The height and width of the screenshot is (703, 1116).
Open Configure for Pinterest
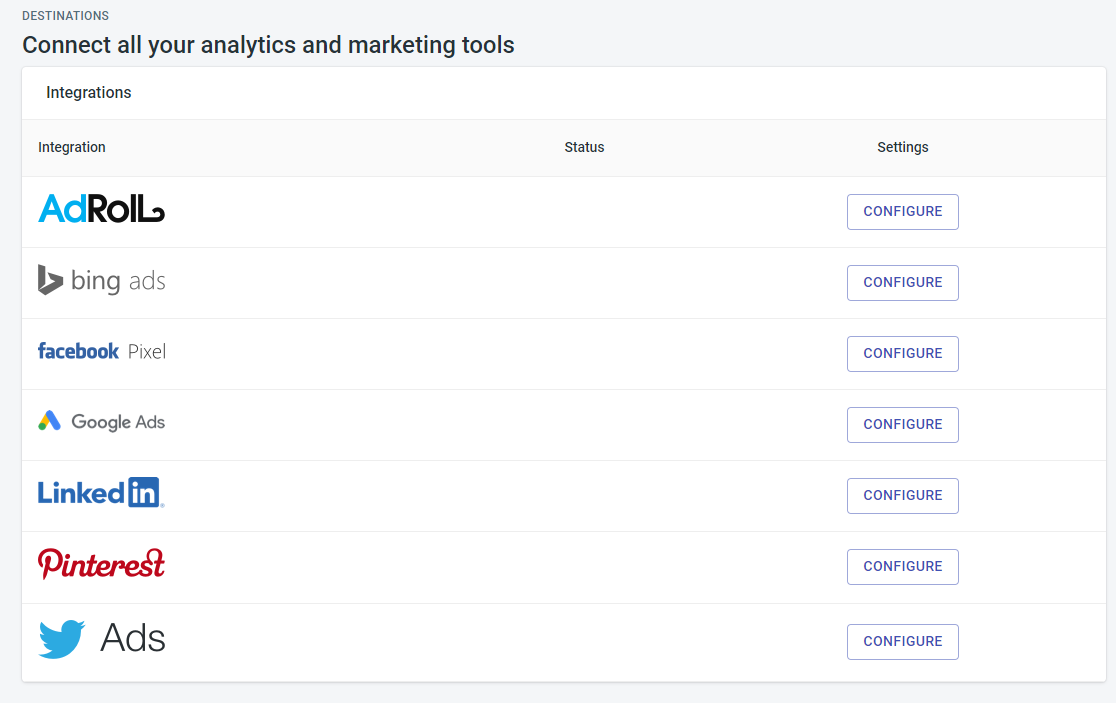coord(902,567)
